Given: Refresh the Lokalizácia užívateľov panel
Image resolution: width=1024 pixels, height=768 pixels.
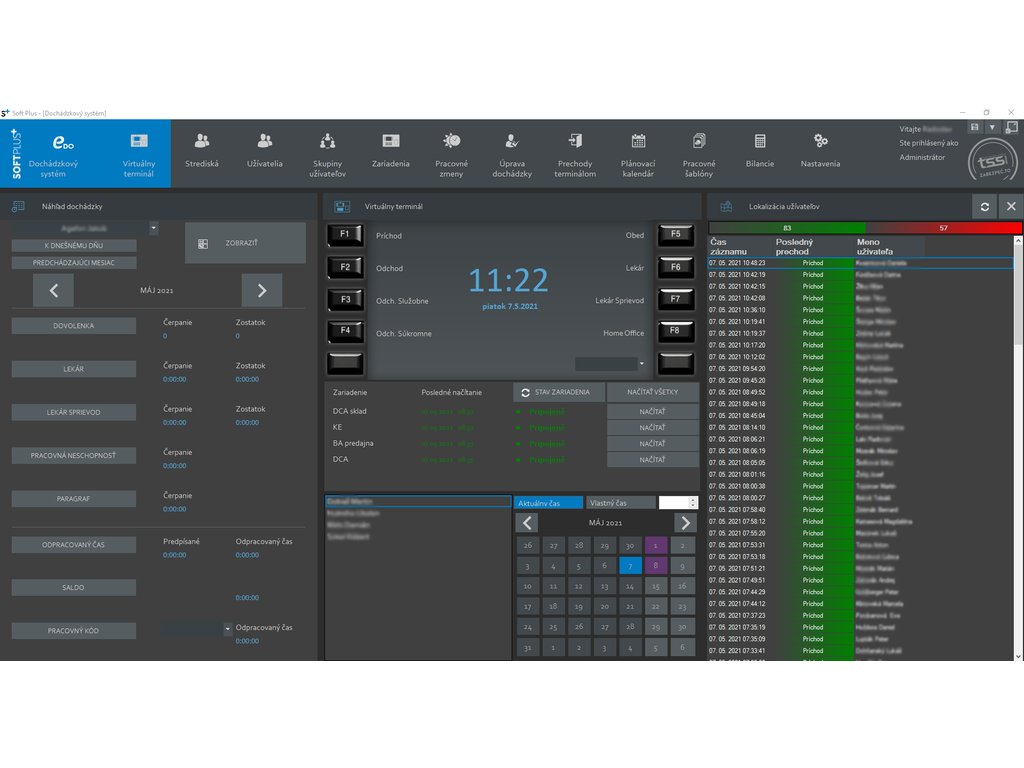Looking at the screenshot, I should (985, 206).
